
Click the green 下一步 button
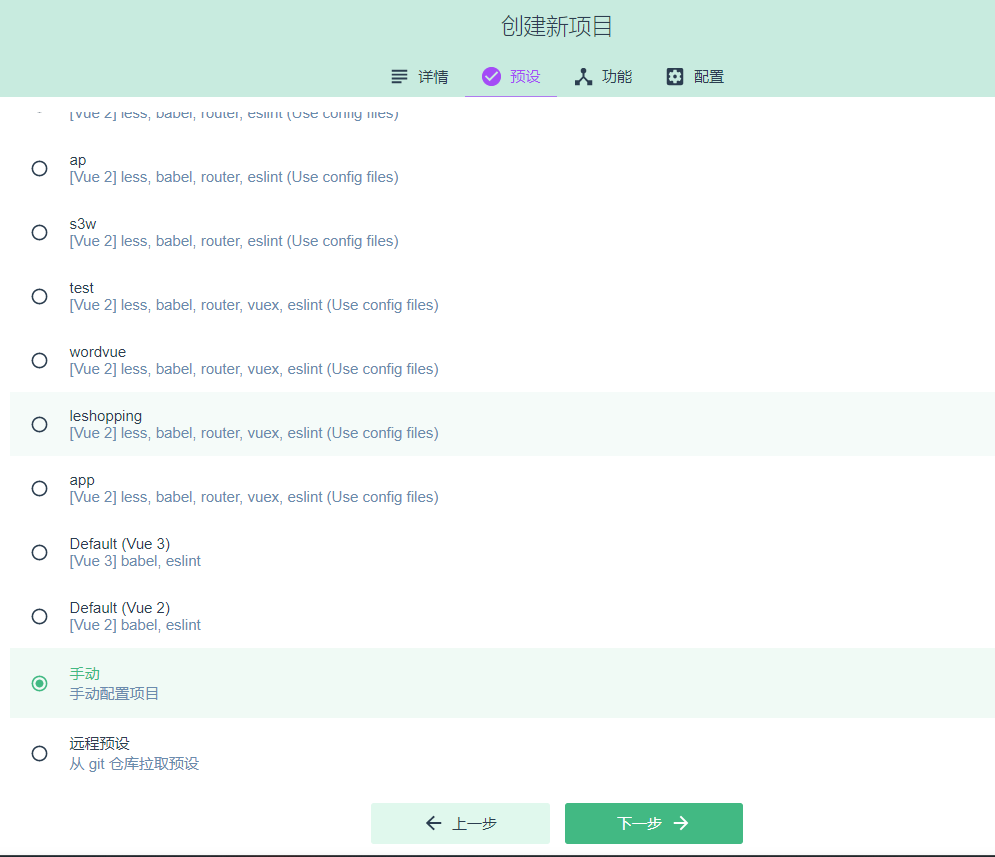(653, 823)
